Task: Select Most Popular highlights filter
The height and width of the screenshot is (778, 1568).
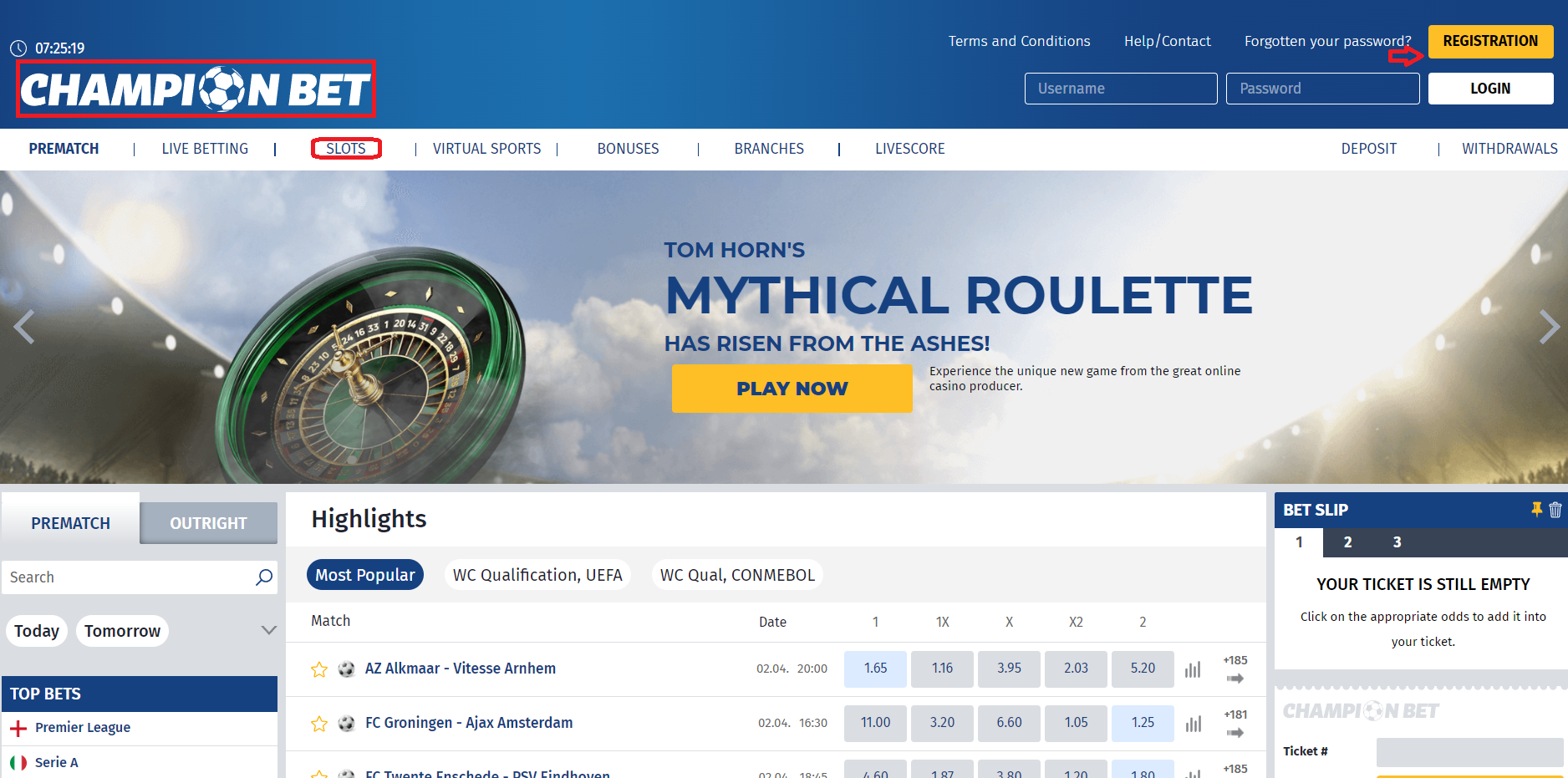Action: click(365, 575)
